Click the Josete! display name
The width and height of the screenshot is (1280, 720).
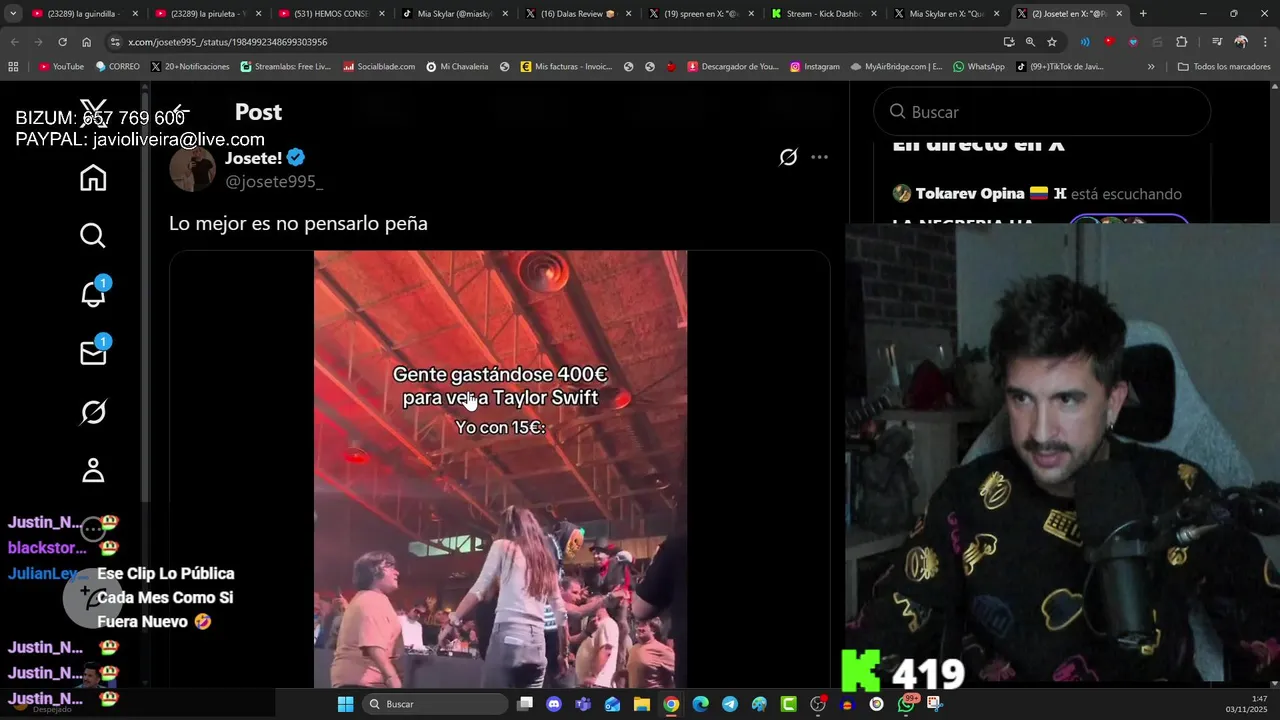pyautogui.click(x=253, y=158)
